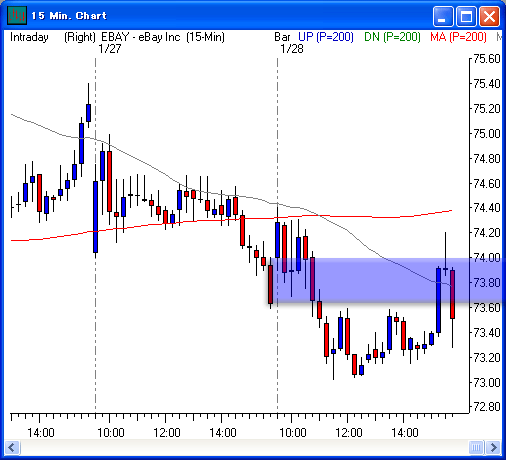Image resolution: width=506 pixels, height=460 pixels.
Task: Click the 'Bar' chart type label
Action: tap(282, 37)
